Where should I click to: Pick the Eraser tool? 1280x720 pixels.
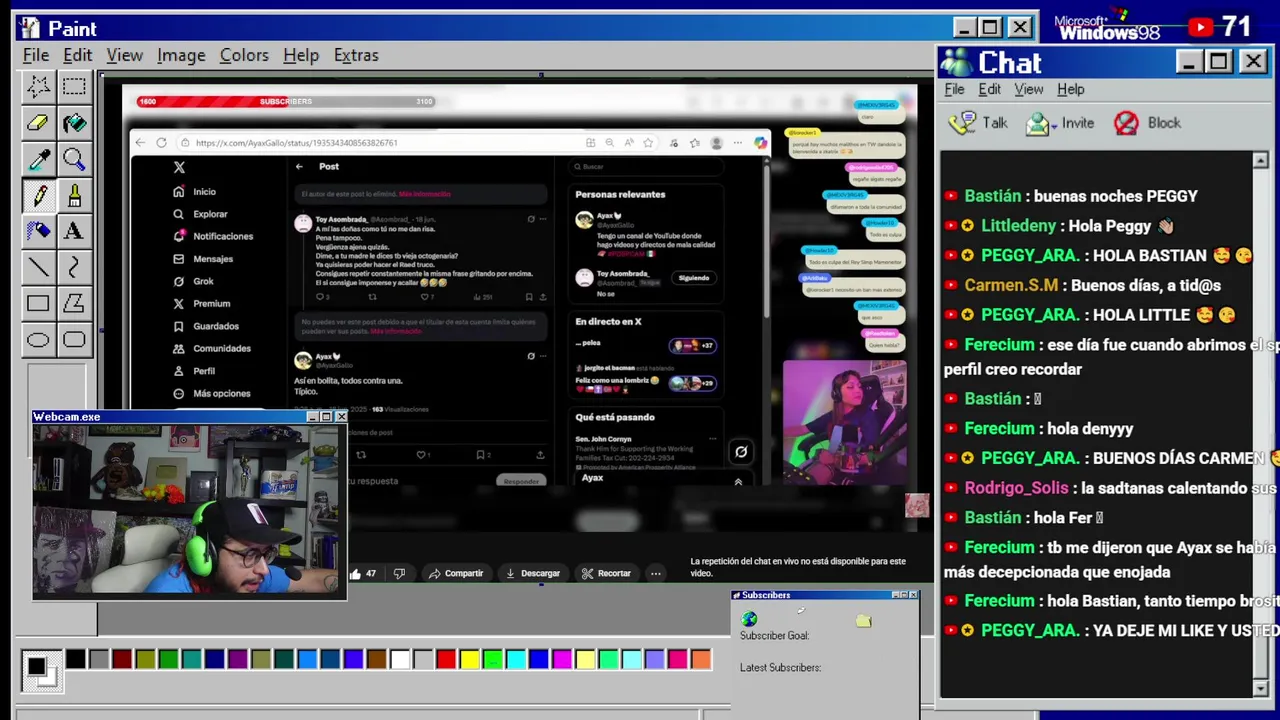tap(38, 123)
